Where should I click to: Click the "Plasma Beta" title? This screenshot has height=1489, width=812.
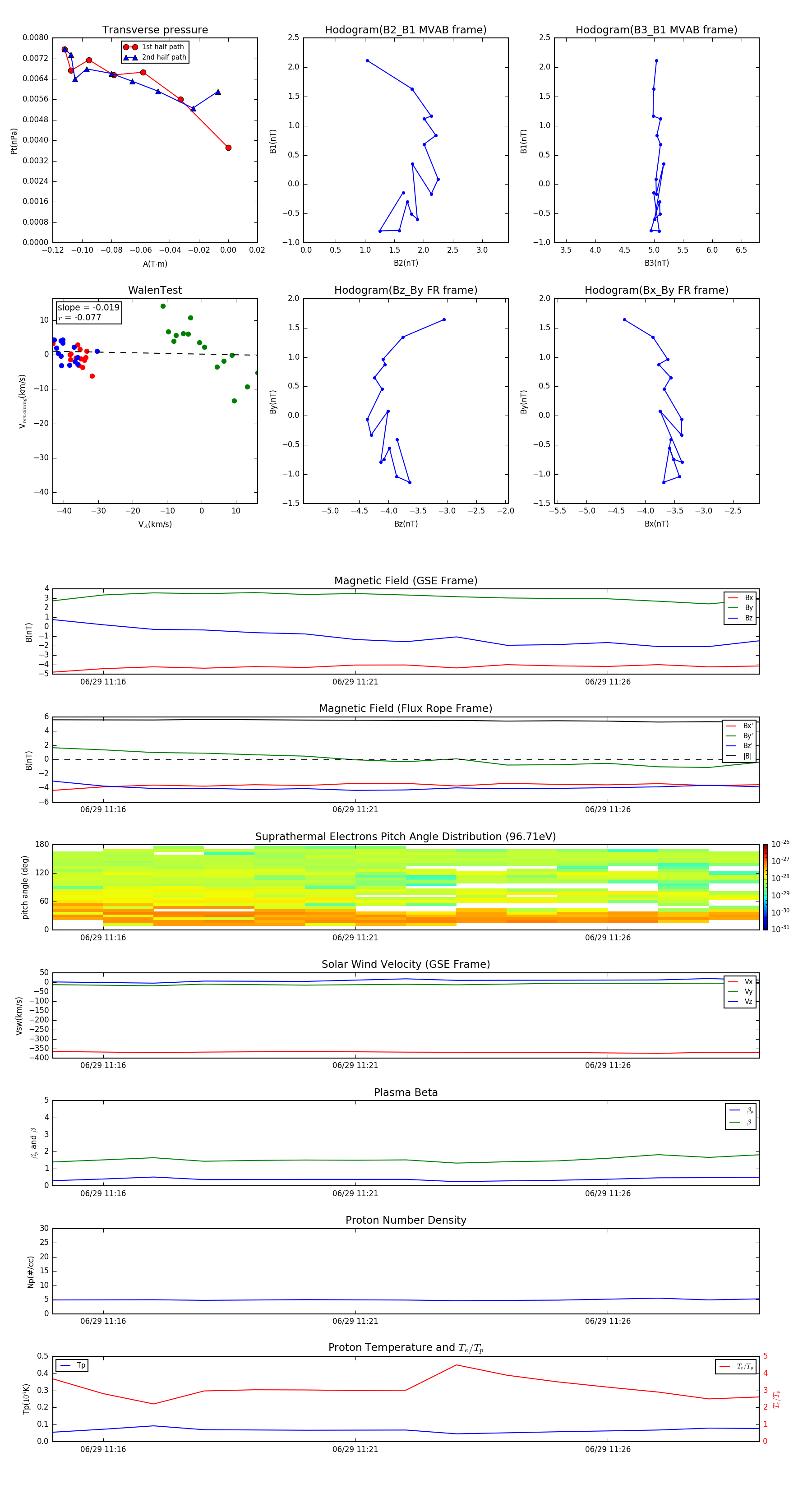[x=406, y=1092]
